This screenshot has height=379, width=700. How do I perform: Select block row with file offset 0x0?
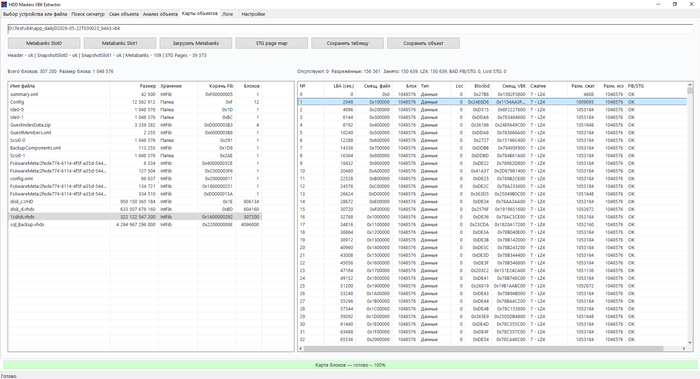tap(492, 94)
